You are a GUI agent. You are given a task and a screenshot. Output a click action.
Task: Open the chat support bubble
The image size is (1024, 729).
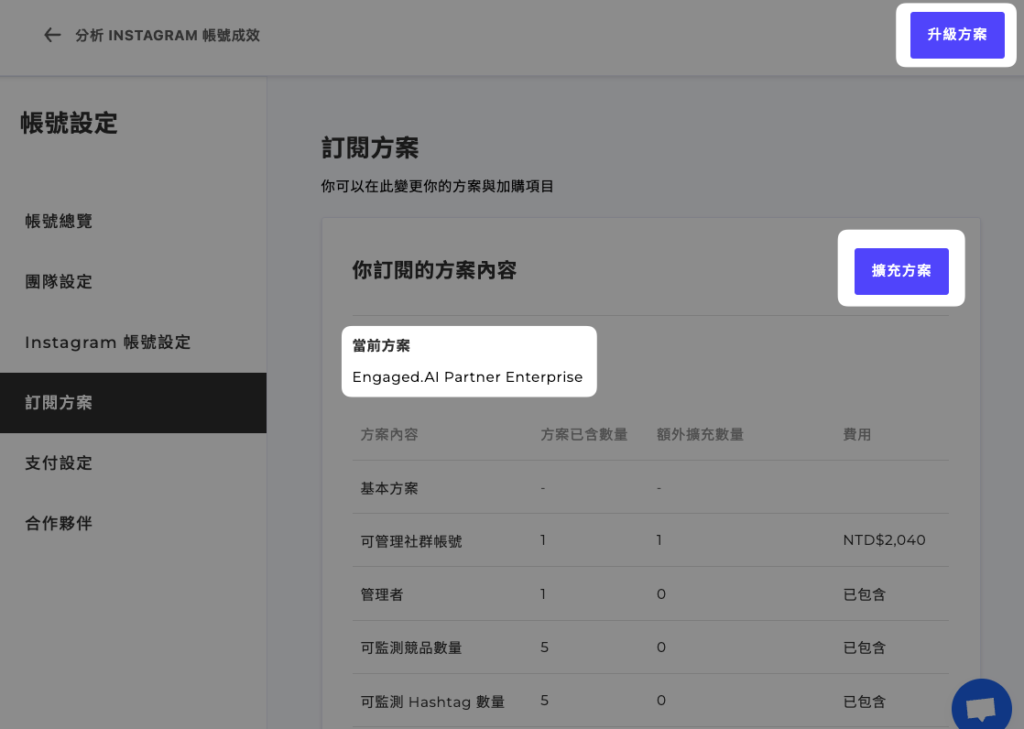982,707
